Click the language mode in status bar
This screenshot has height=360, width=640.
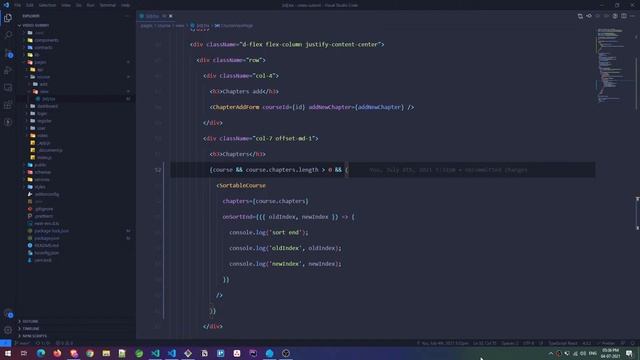click(x=563, y=343)
